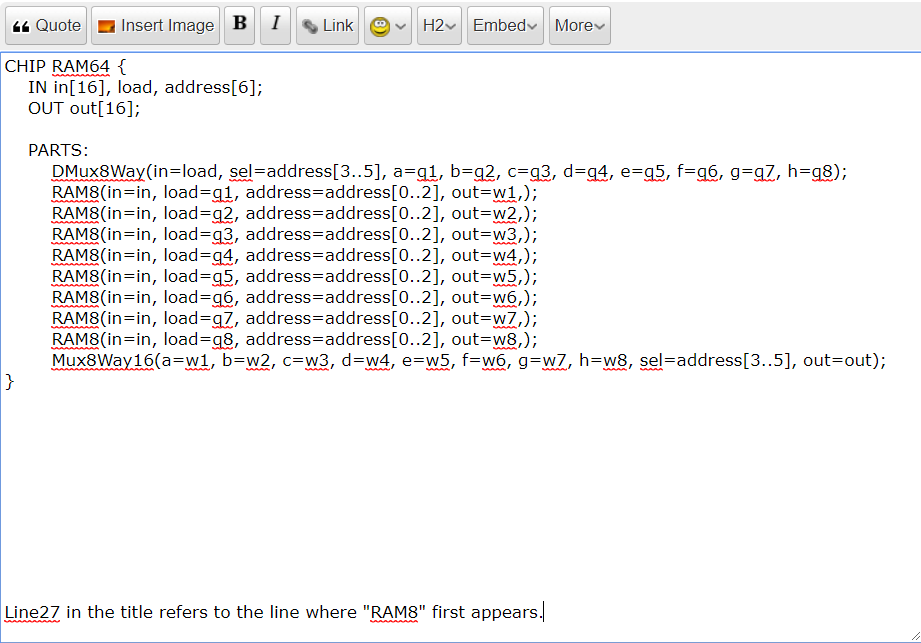This screenshot has height=643, width=921.
Task: Insert a hyperlink with the Link button
Action: (x=327, y=26)
